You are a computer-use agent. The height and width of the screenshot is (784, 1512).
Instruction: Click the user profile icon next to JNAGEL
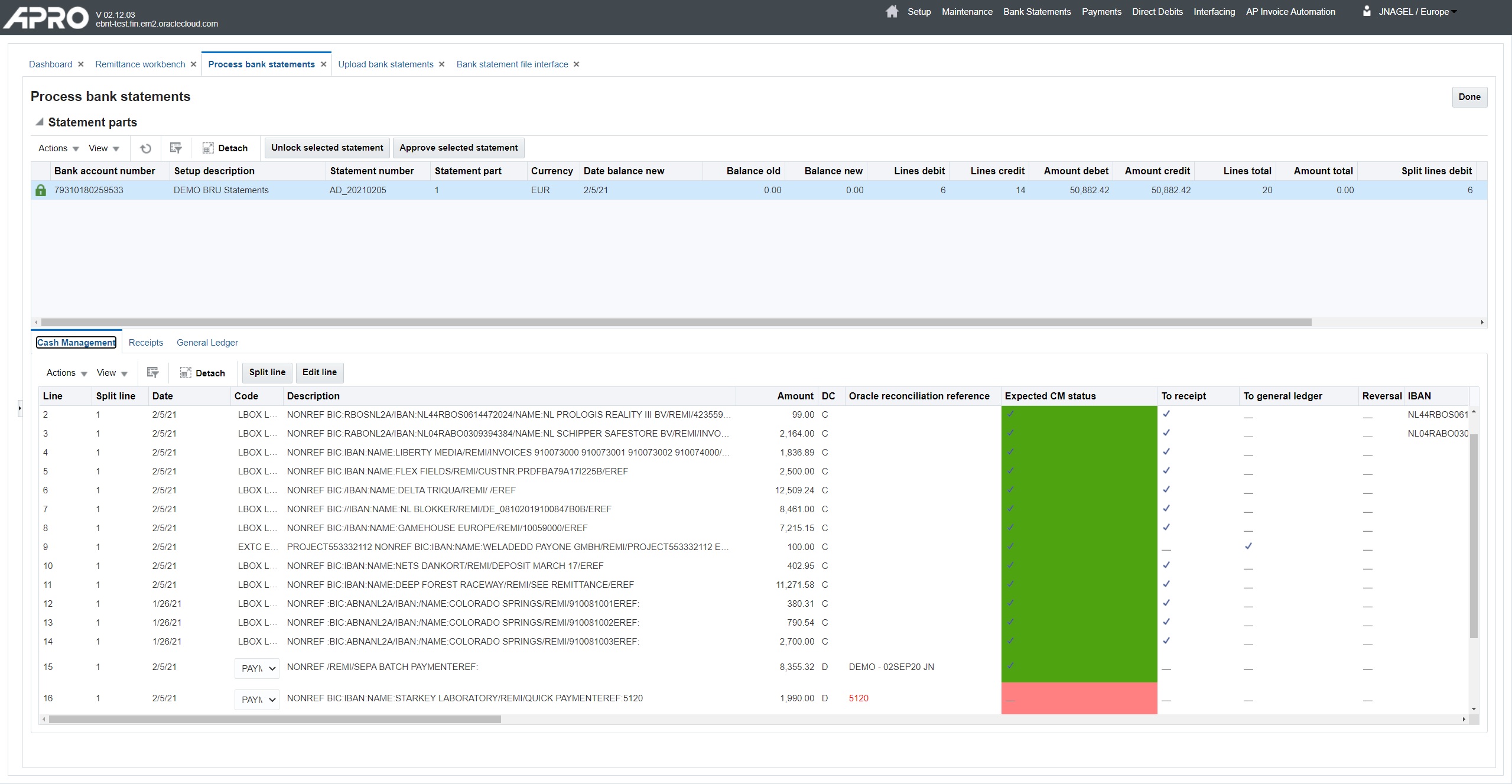coord(1366,11)
